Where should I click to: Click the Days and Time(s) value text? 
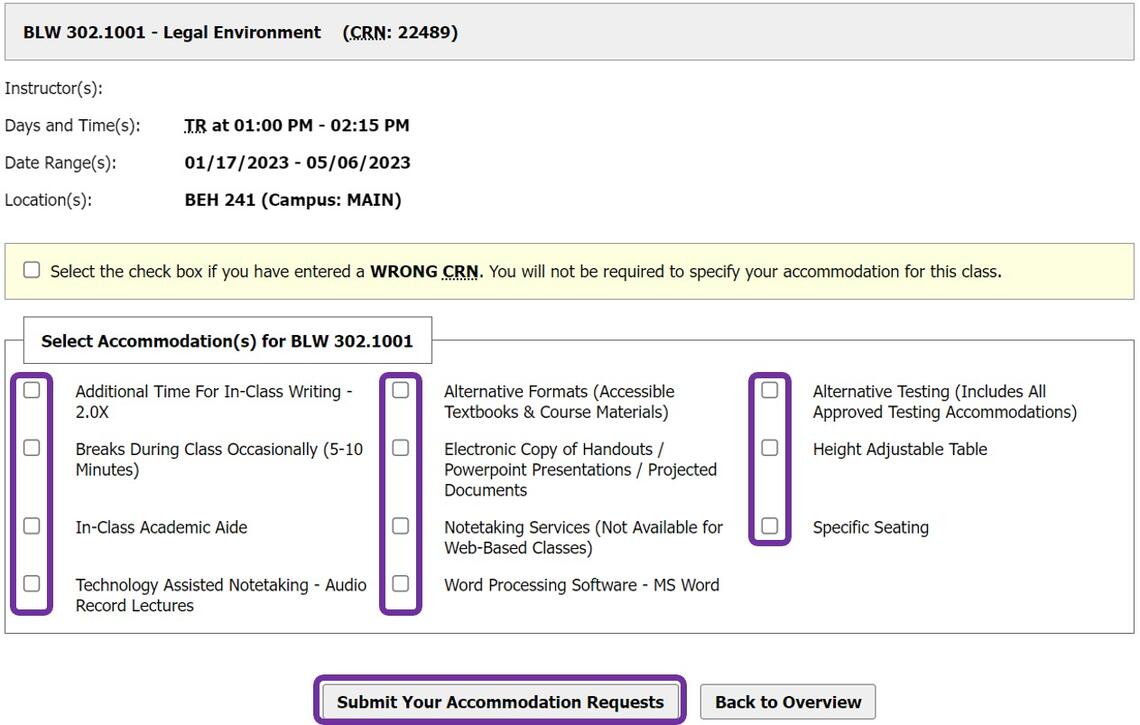coord(297,125)
